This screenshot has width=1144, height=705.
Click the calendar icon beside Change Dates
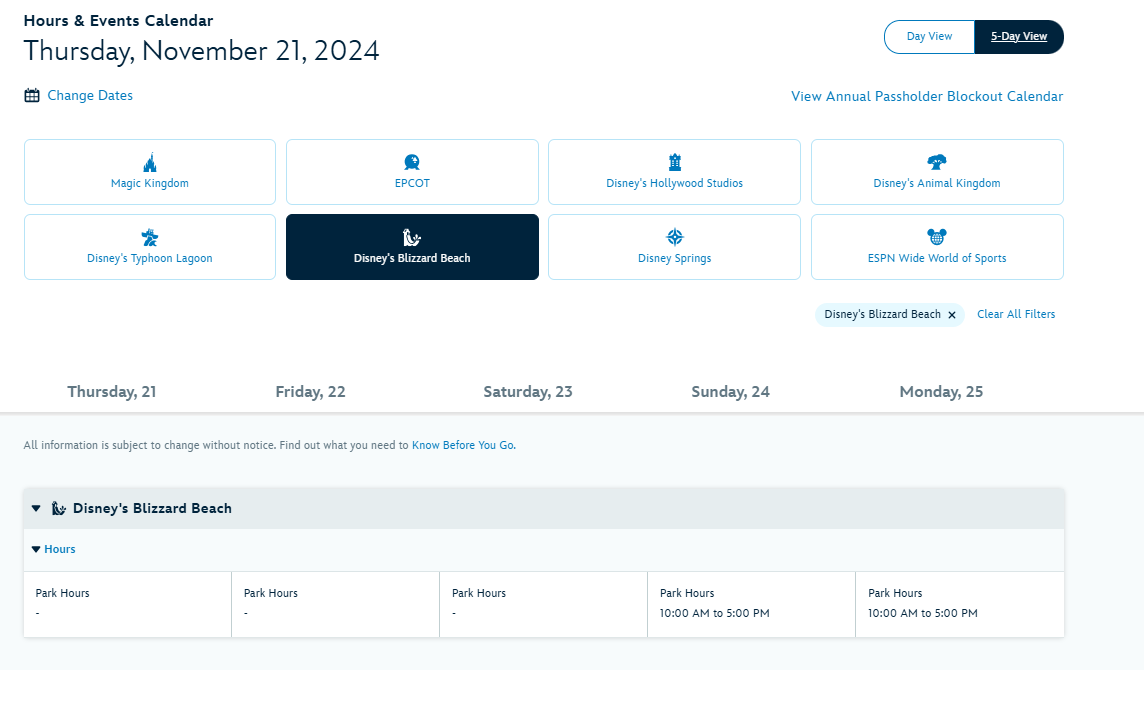pos(32,96)
